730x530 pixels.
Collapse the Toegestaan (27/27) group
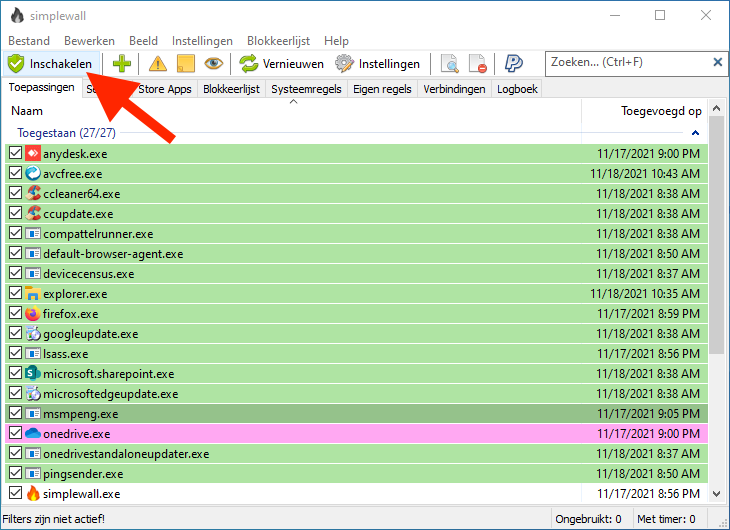pyautogui.click(x=695, y=133)
